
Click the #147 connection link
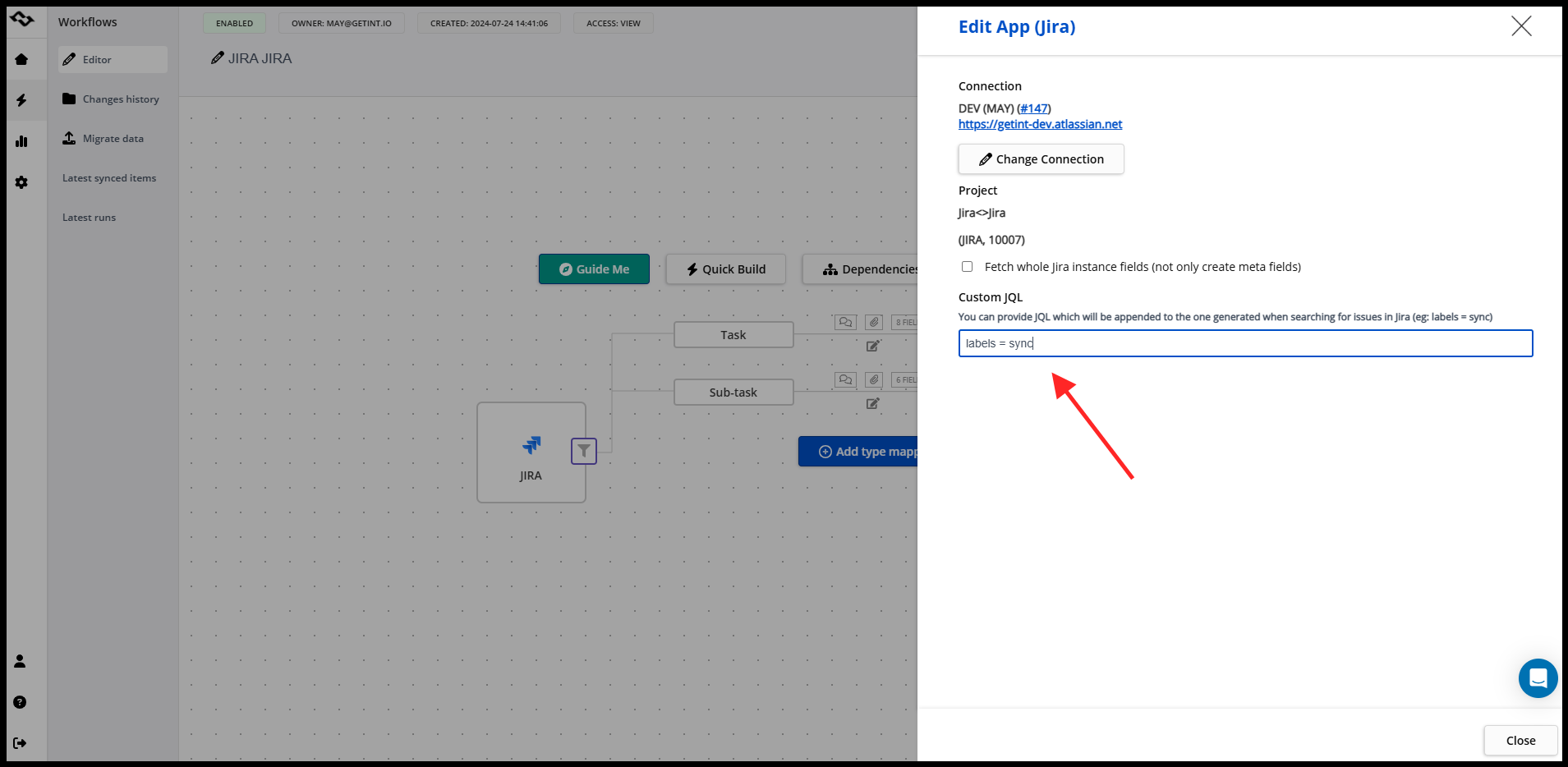pos(1033,108)
